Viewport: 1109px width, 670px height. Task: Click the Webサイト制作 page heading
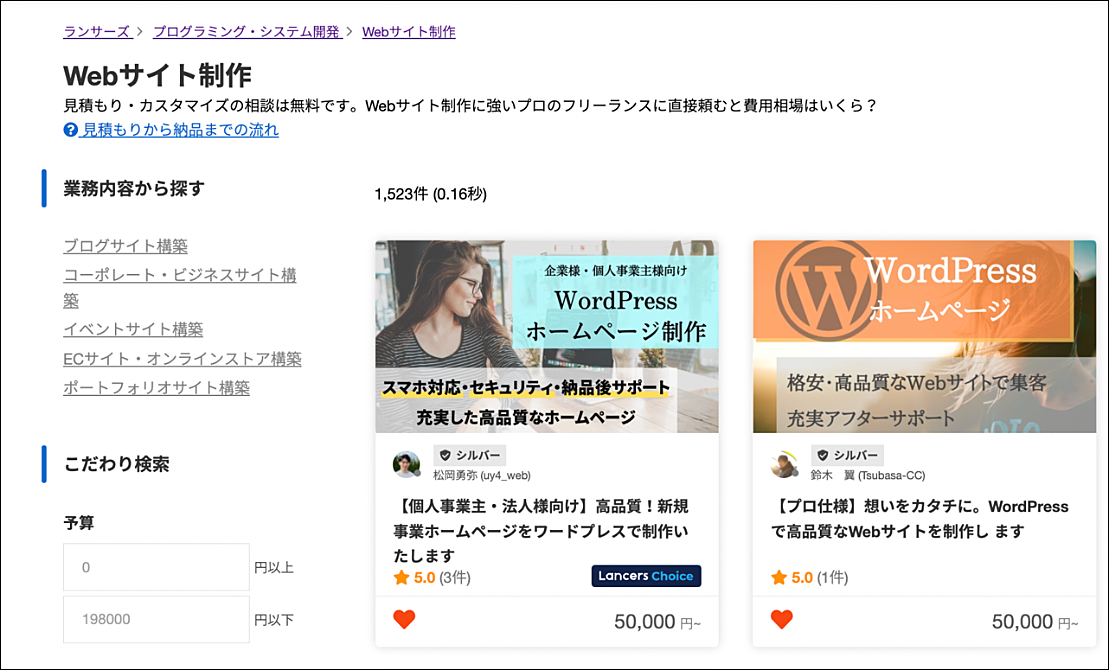coord(157,76)
